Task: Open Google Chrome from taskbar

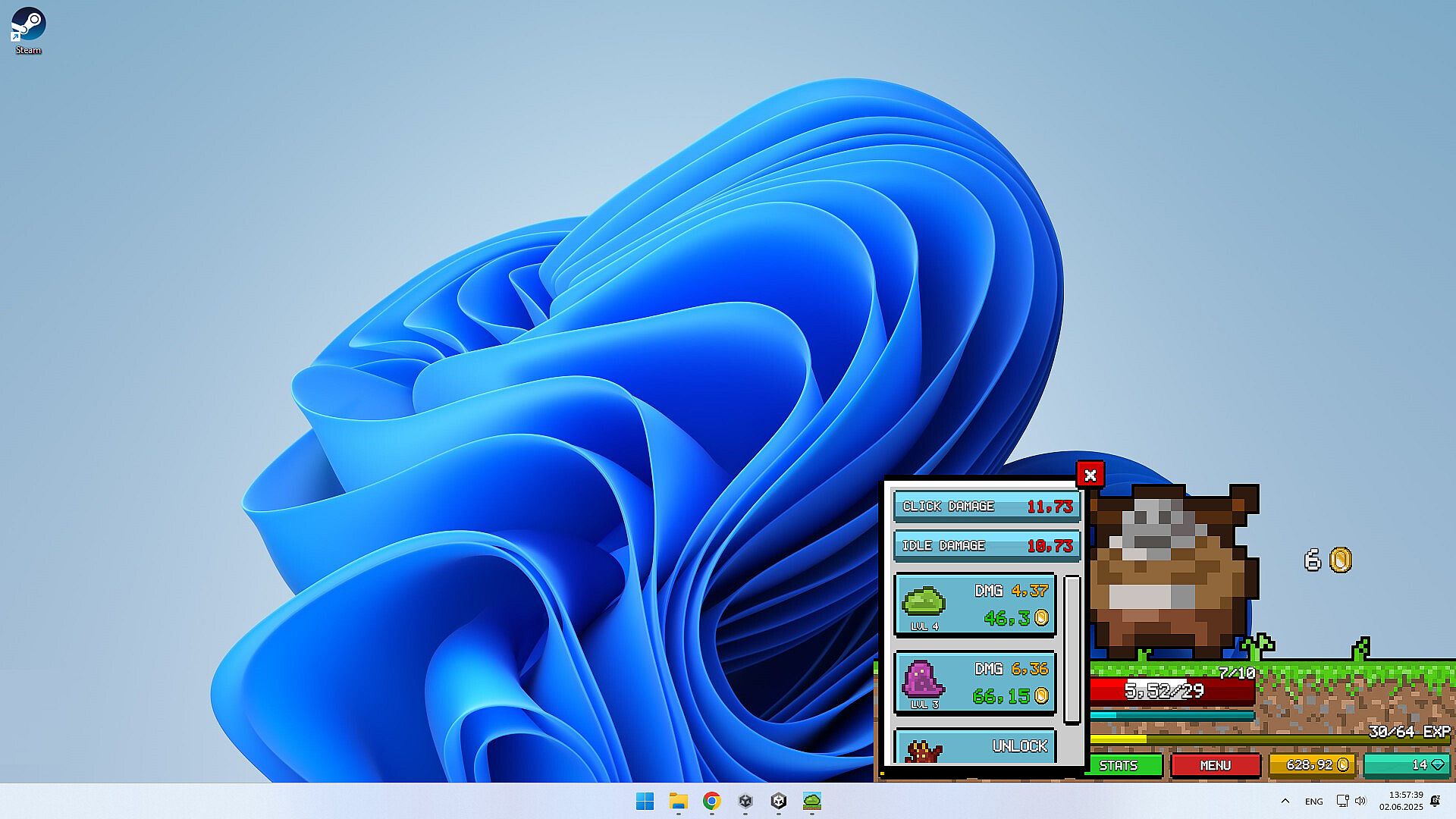Action: coord(711,802)
